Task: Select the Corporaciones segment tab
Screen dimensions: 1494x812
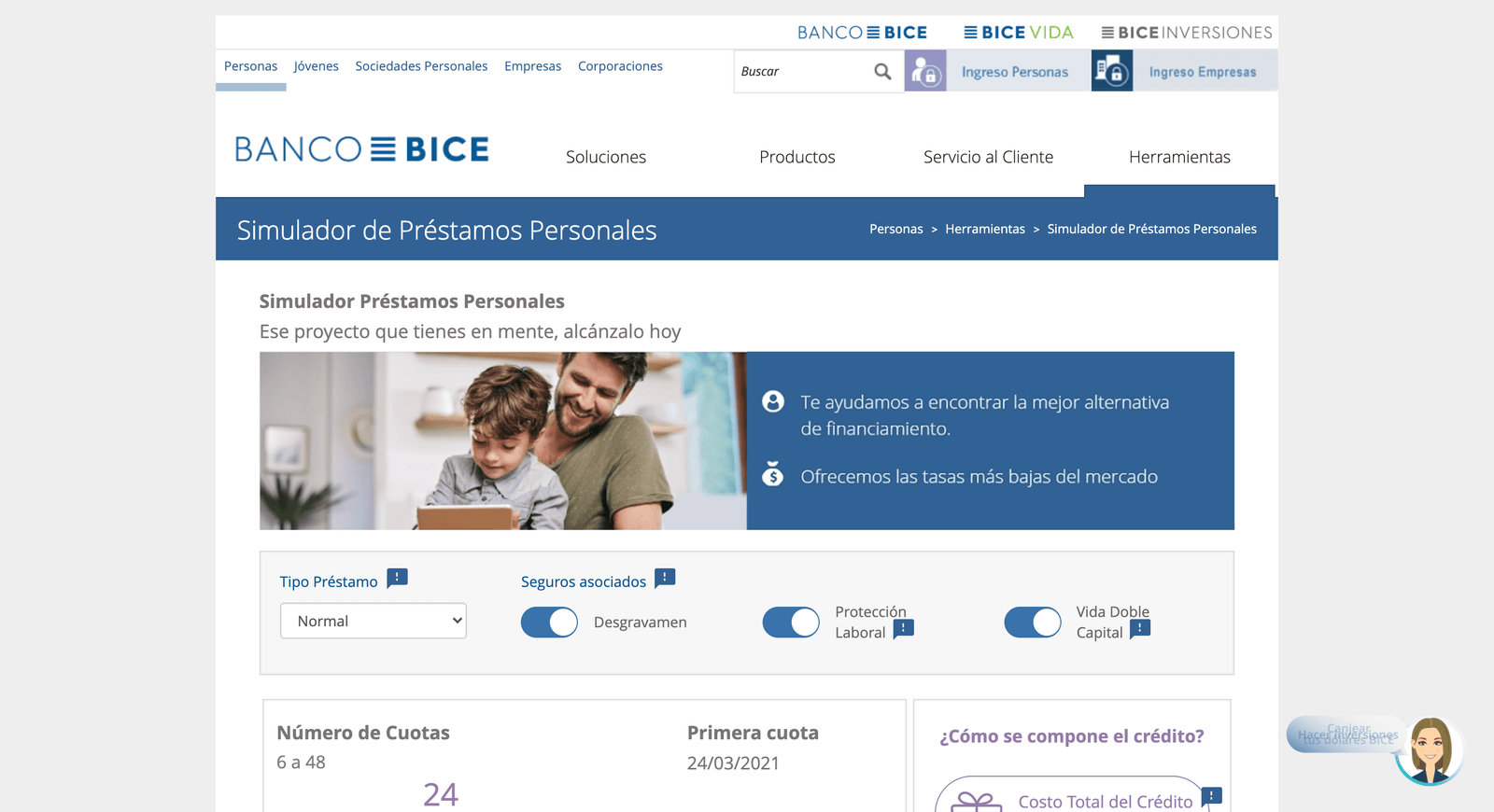Action: coord(620,66)
